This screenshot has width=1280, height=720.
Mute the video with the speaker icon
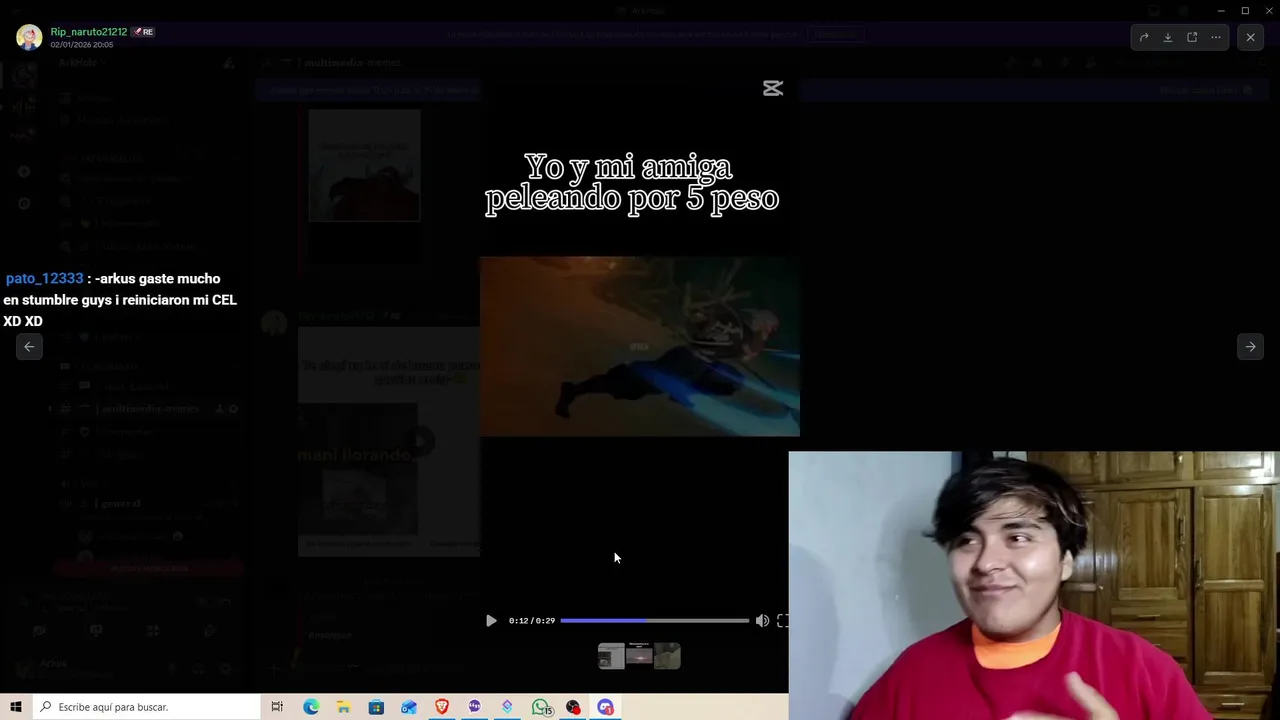coord(762,620)
